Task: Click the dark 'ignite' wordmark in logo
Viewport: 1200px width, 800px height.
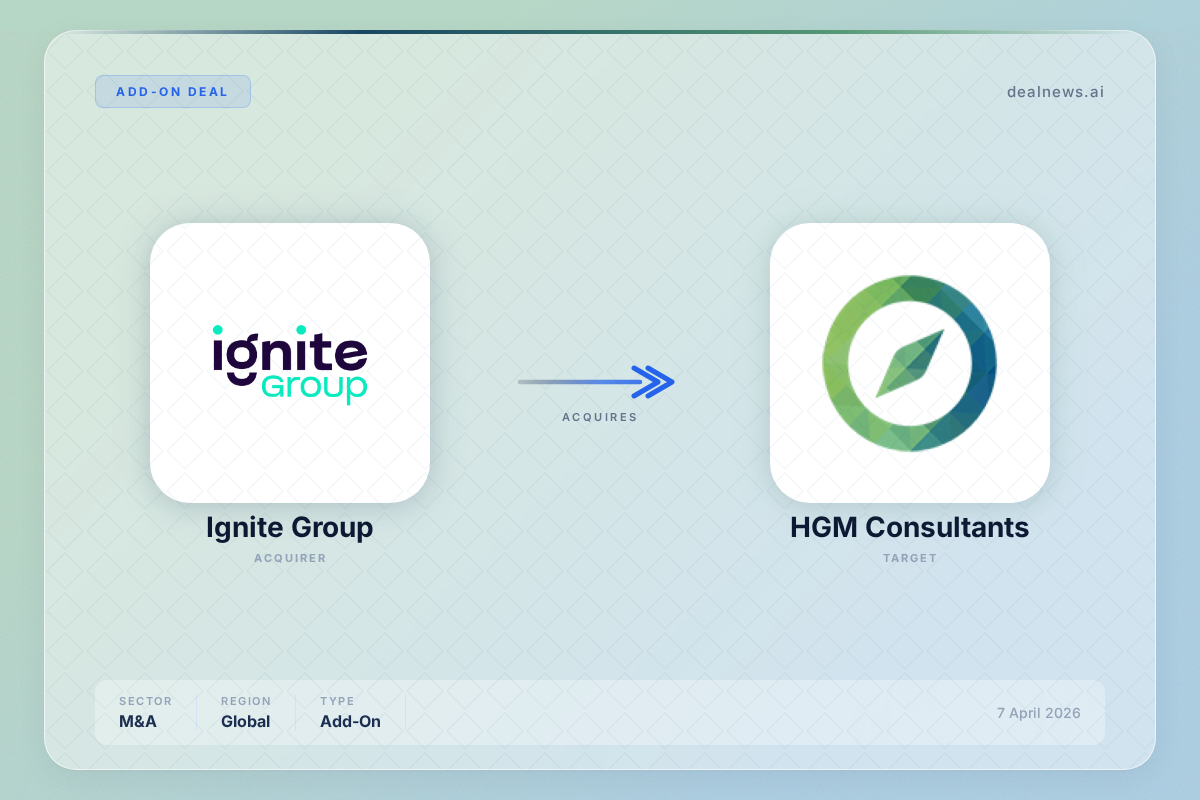Action: (290, 352)
